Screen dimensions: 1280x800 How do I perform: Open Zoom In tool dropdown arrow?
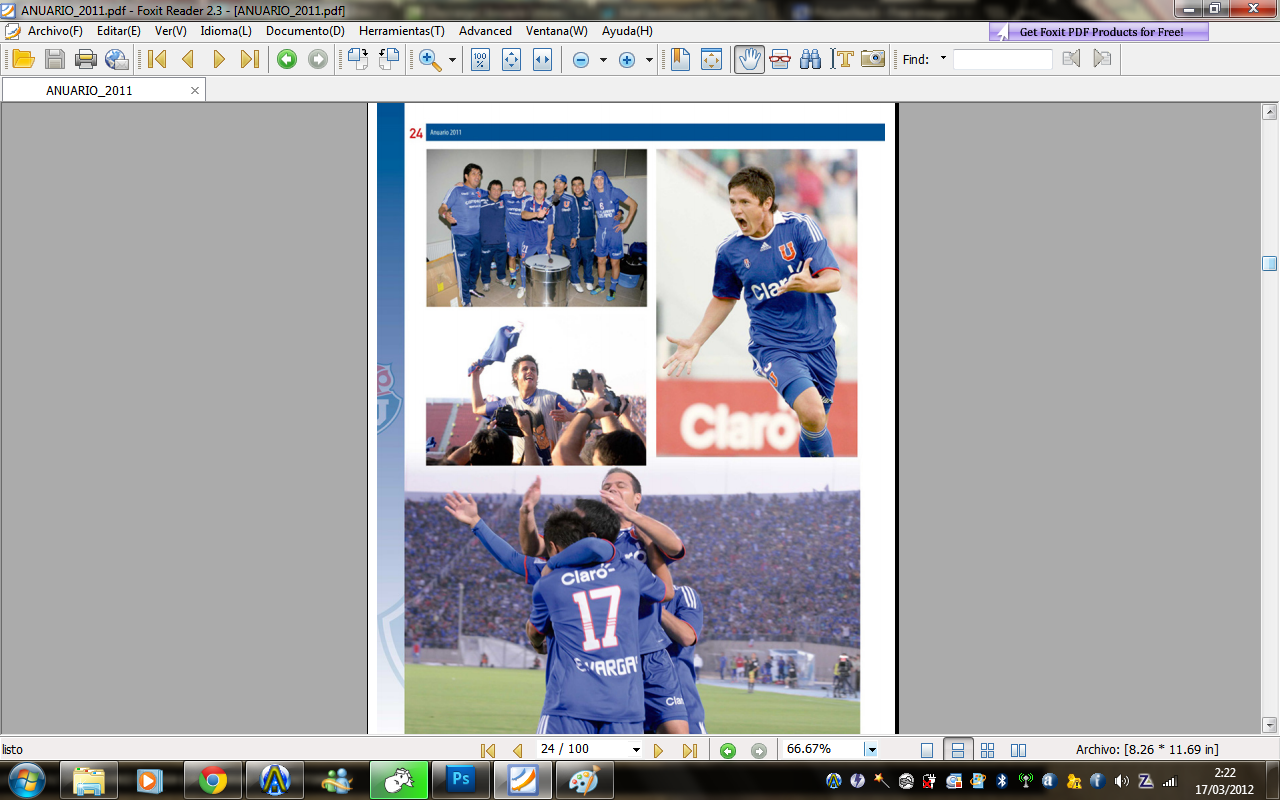(452, 60)
